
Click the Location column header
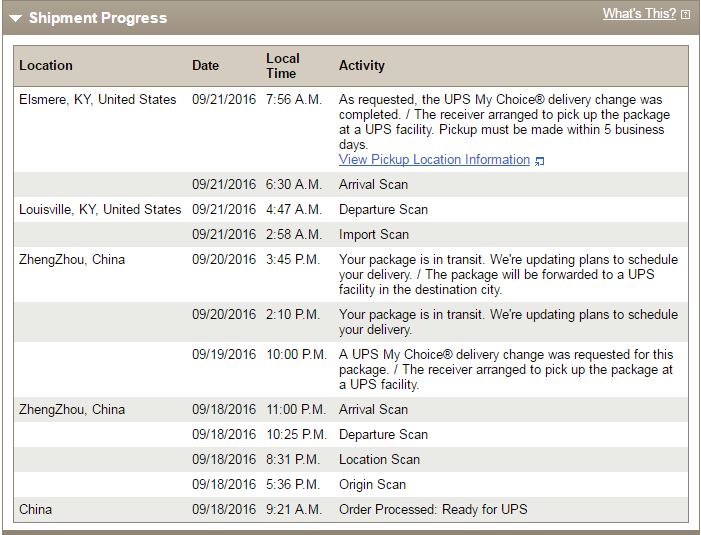(x=46, y=66)
